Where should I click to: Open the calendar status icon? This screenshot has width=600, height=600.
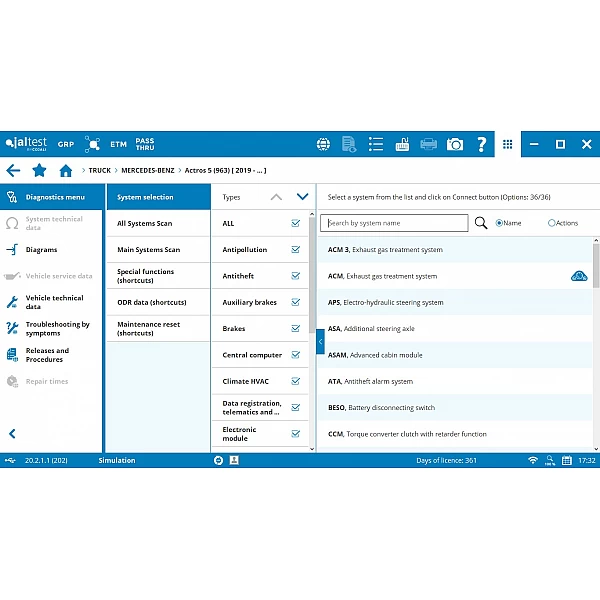pos(567,460)
